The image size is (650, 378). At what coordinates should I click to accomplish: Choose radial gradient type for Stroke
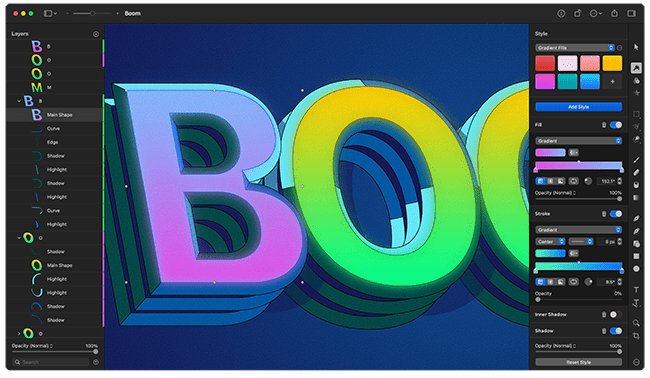pos(551,282)
